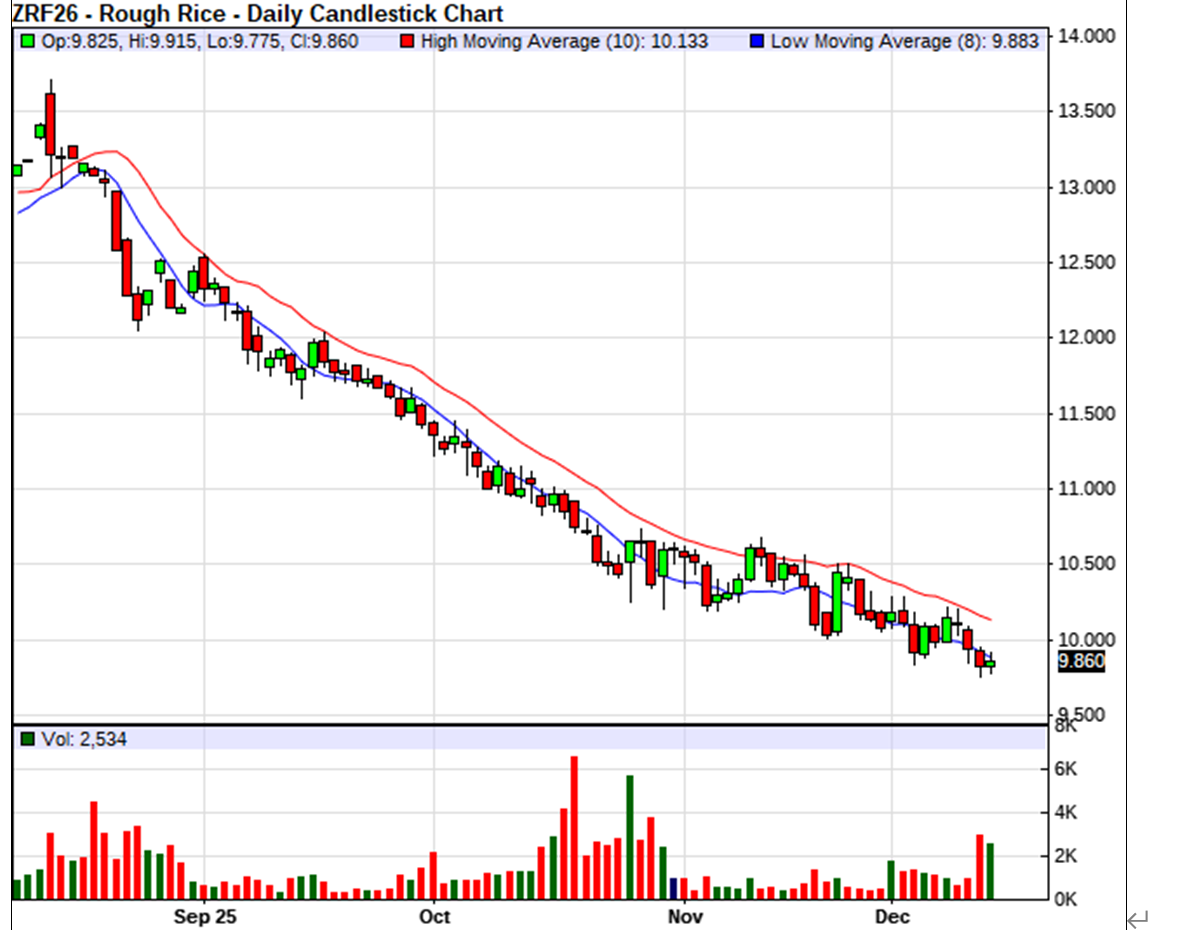1178x930 pixels.
Task: Click the chart title ZRF26 - Rough Rice
Action: click(258, 13)
